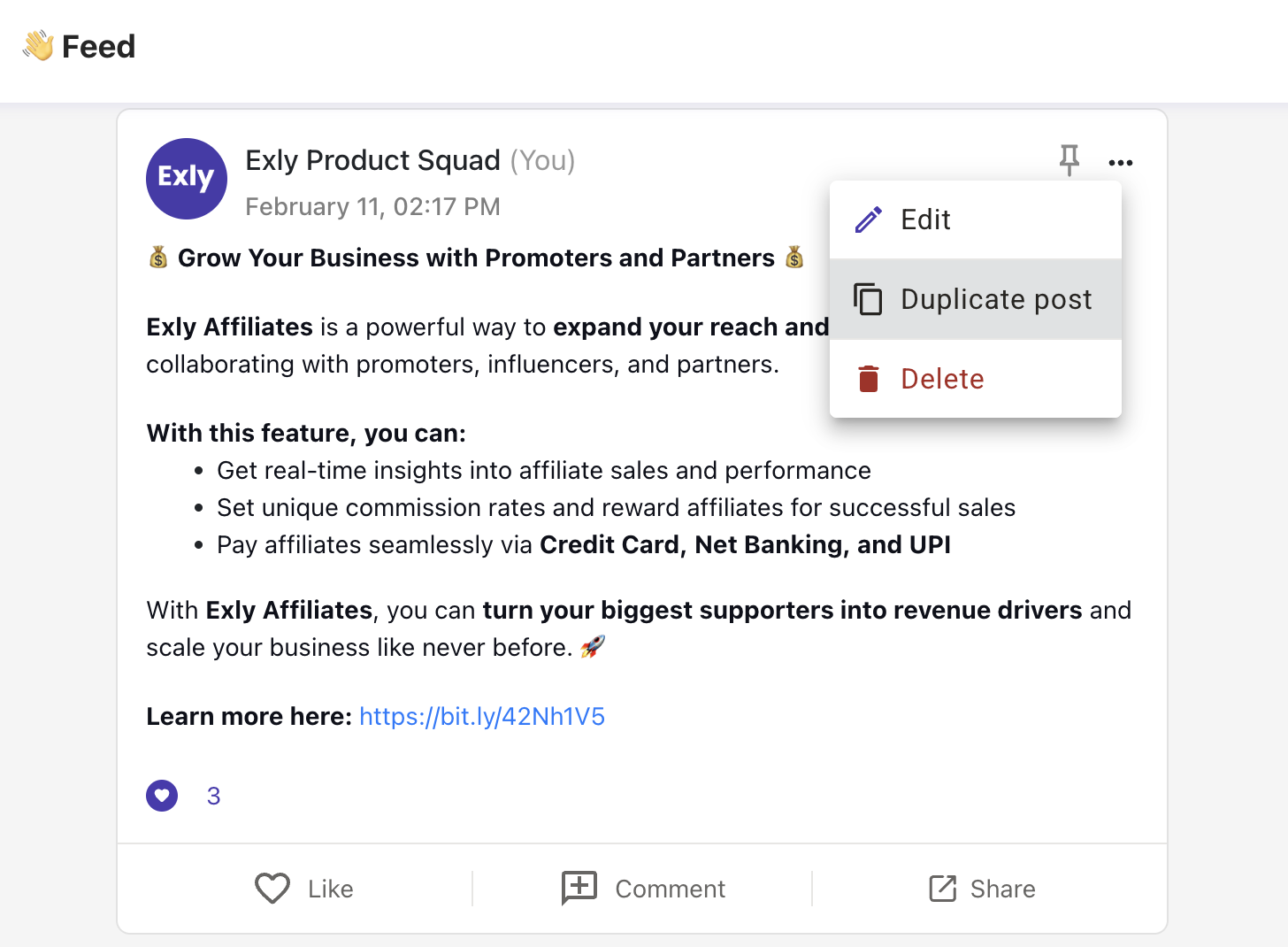This screenshot has height=947, width=1288.
Task: Click the Pay affiliates seamlessly bullet point
Action: 584,544
